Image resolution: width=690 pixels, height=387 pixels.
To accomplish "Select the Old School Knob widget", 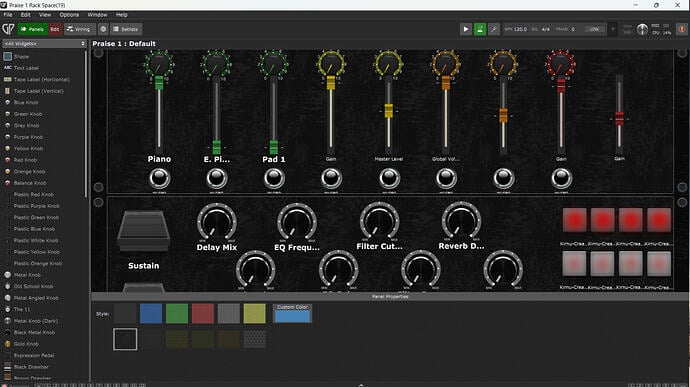I will click(x=33, y=286).
